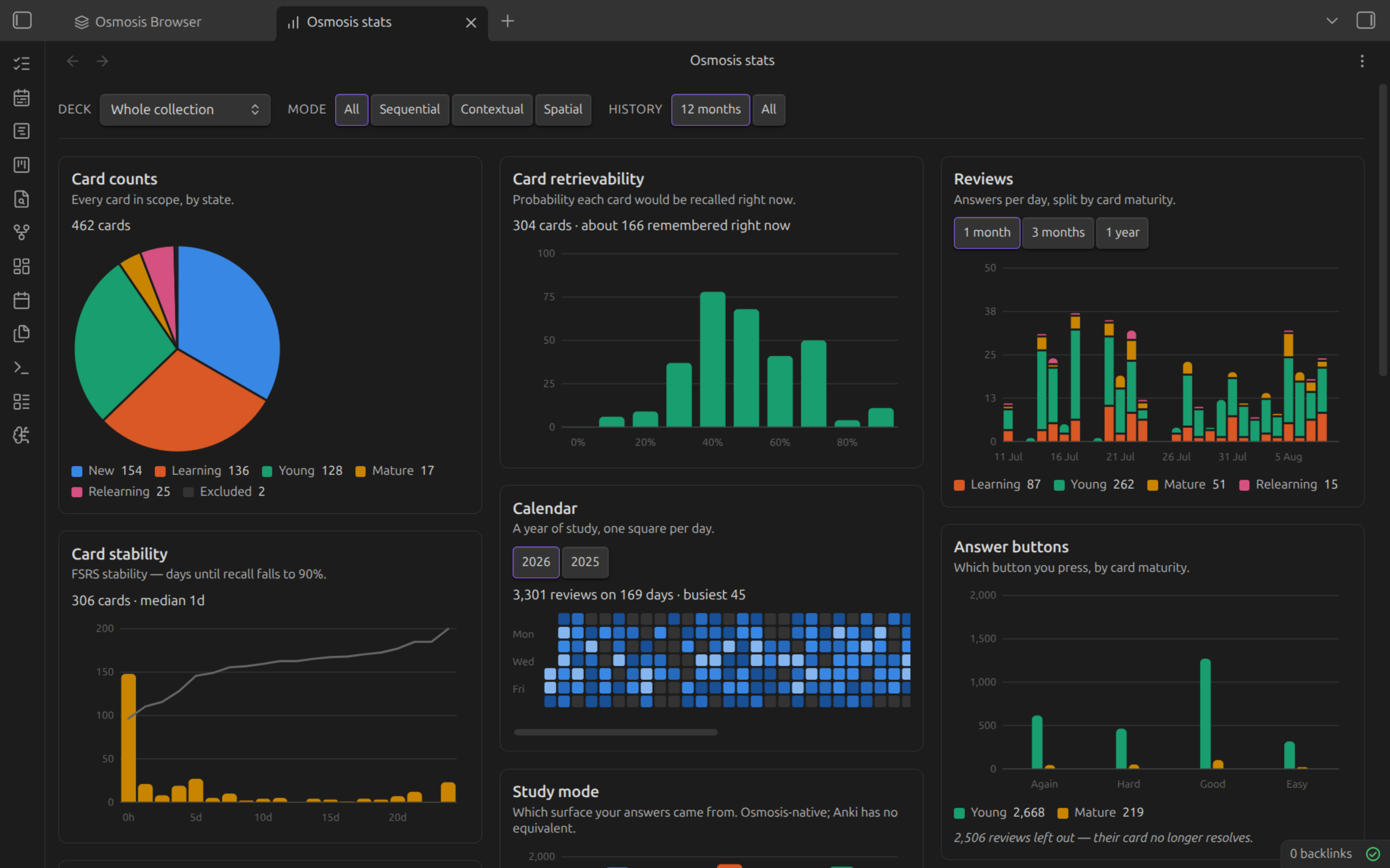1390x868 pixels.
Task: Click the "462 cards" total text
Action: click(101, 225)
